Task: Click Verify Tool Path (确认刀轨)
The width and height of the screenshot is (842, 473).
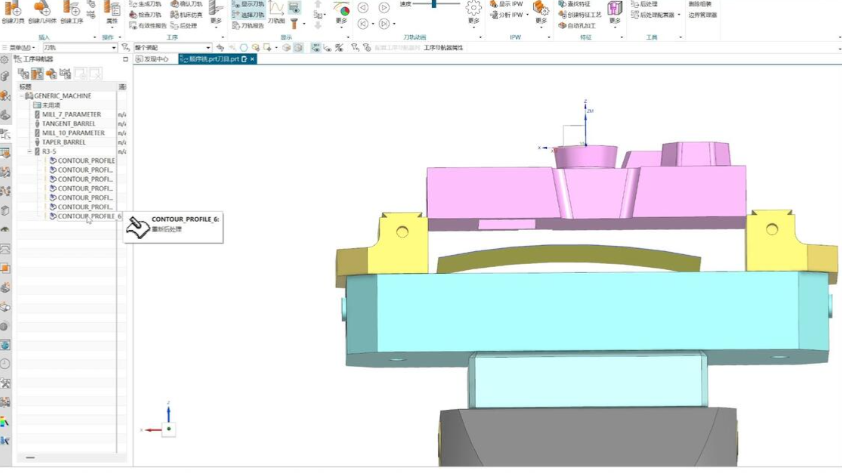Action: point(186,4)
